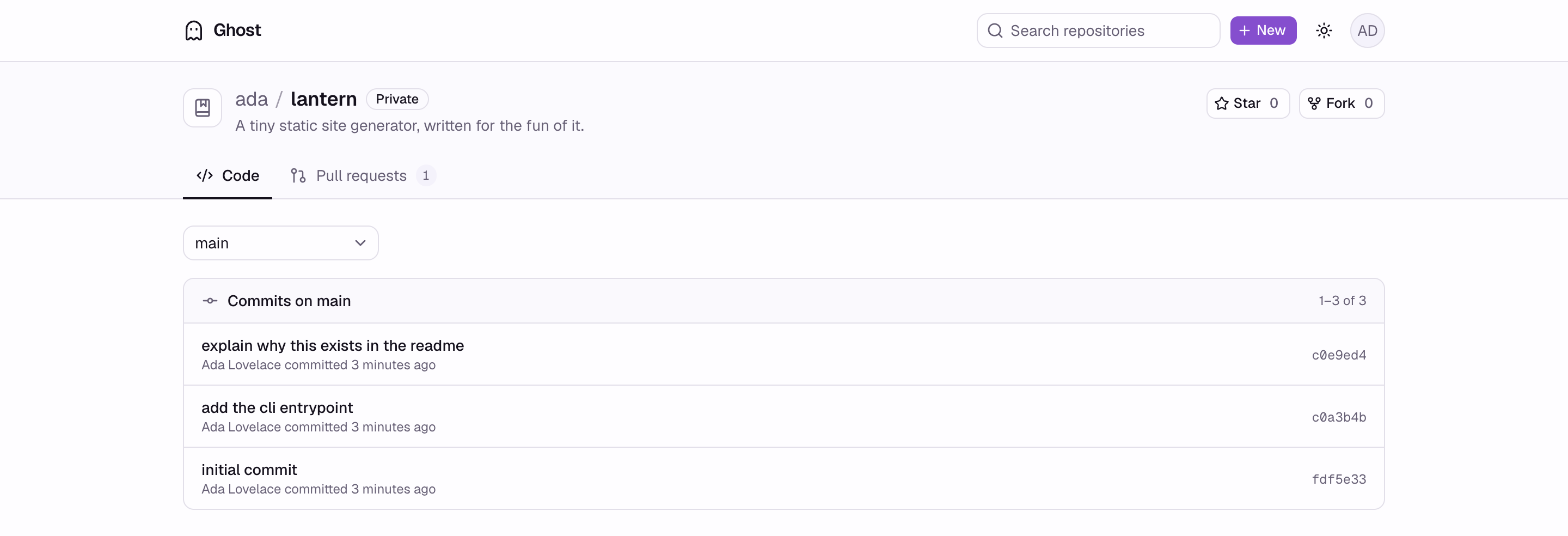Click the Ghost logo icon
This screenshot has height=536, width=1568.
(x=194, y=31)
